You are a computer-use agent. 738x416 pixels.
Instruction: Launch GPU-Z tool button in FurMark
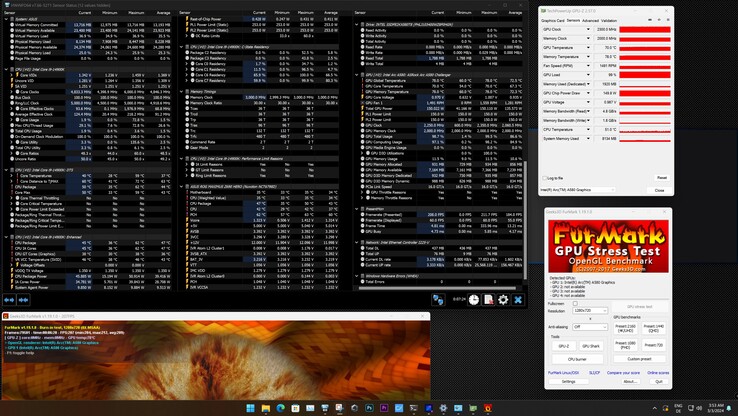click(x=563, y=346)
